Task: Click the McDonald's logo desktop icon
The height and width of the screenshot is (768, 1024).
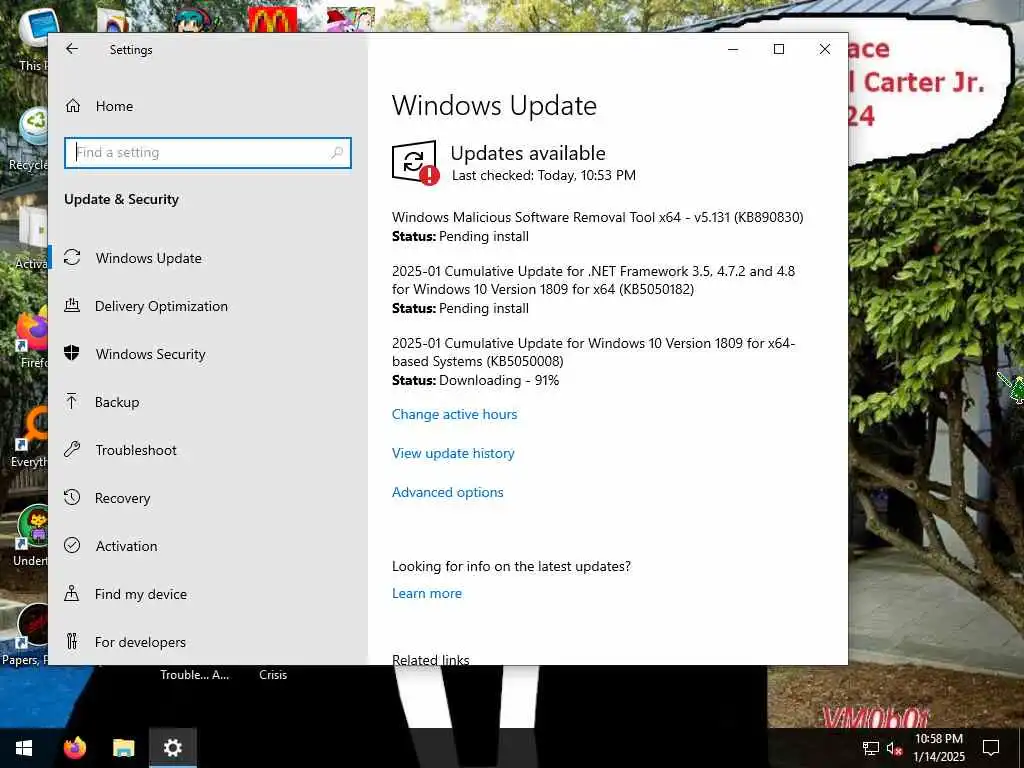Action: point(272,20)
